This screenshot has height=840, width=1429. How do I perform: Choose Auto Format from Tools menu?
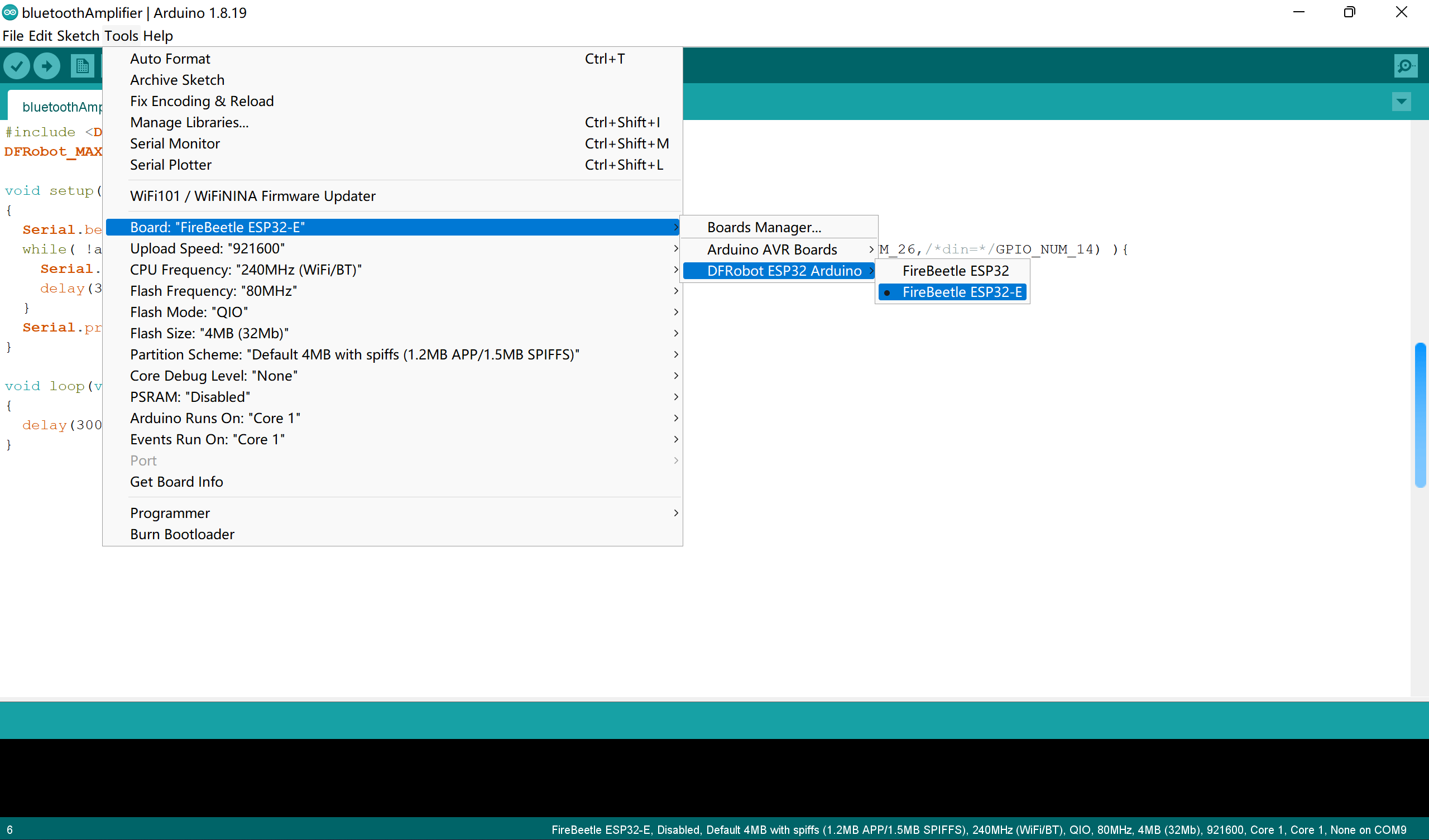click(394, 59)
